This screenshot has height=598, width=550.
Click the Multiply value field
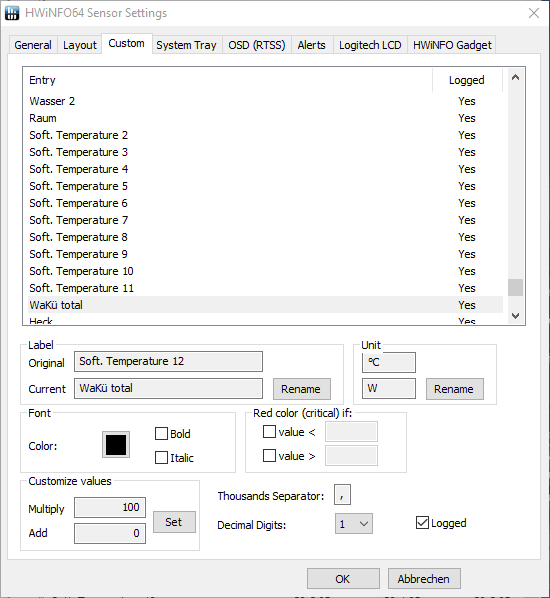[x=110, y=508]
